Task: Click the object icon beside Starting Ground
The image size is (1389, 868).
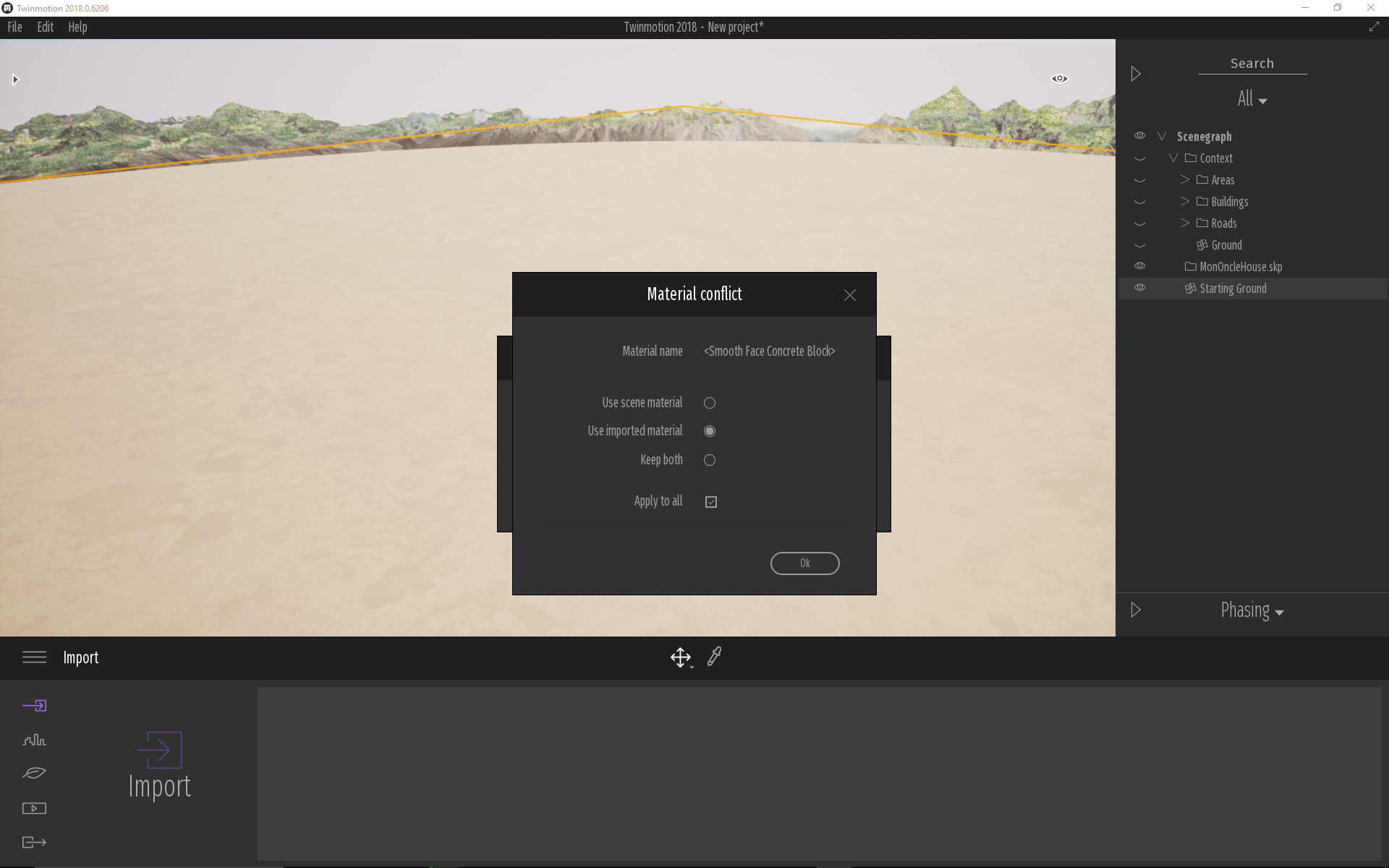Action: tap(1190, 288)
